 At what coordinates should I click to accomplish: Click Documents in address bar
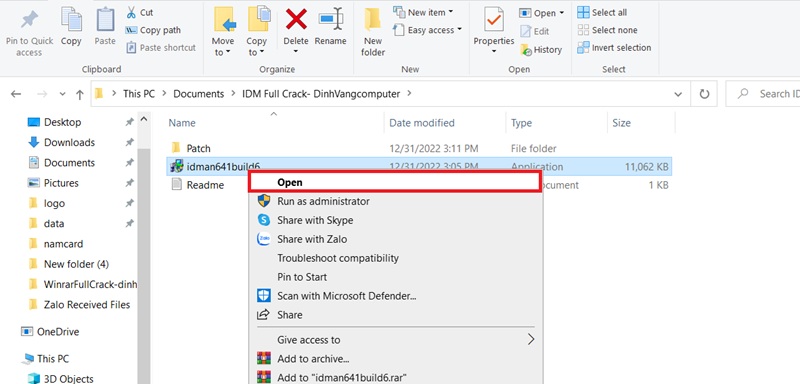[x=198, y=94]
